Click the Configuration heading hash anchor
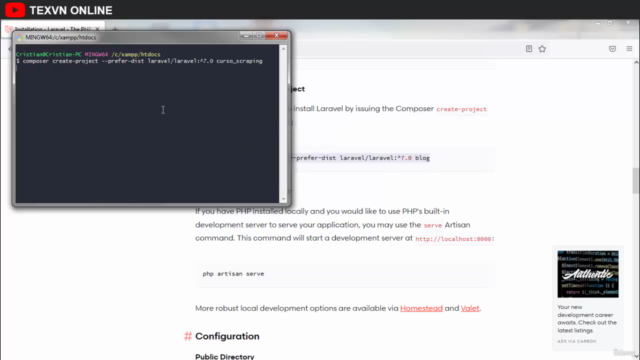The width and height of the screenshot is (640, 360). (188, 336)
